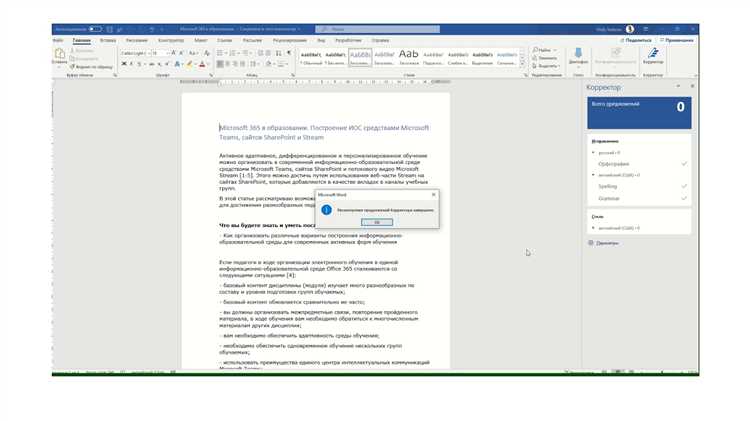750x421 pixels.
Task: Center paragraph text
Action: [x=228, y=64]
